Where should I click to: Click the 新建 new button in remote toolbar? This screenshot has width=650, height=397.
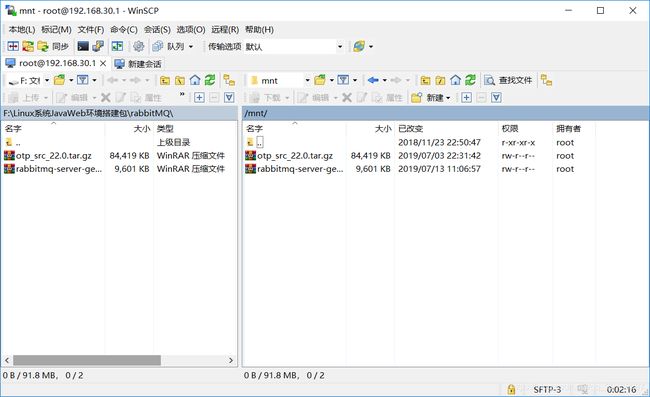[x=427, y=97]
